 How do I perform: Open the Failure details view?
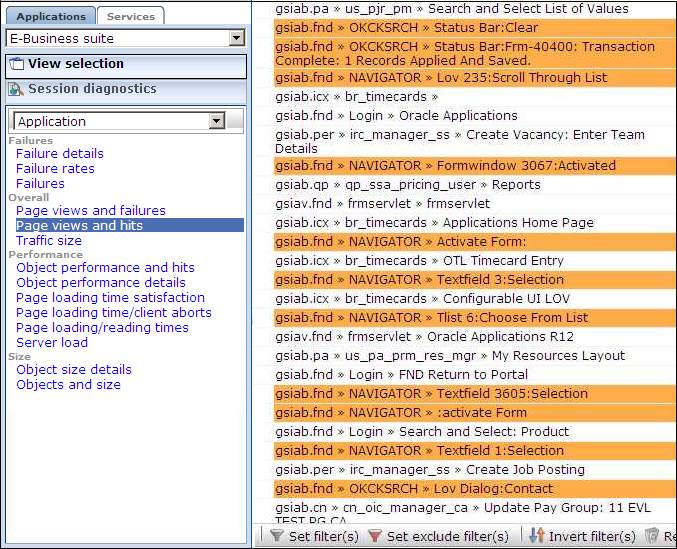tap(60, 153)
